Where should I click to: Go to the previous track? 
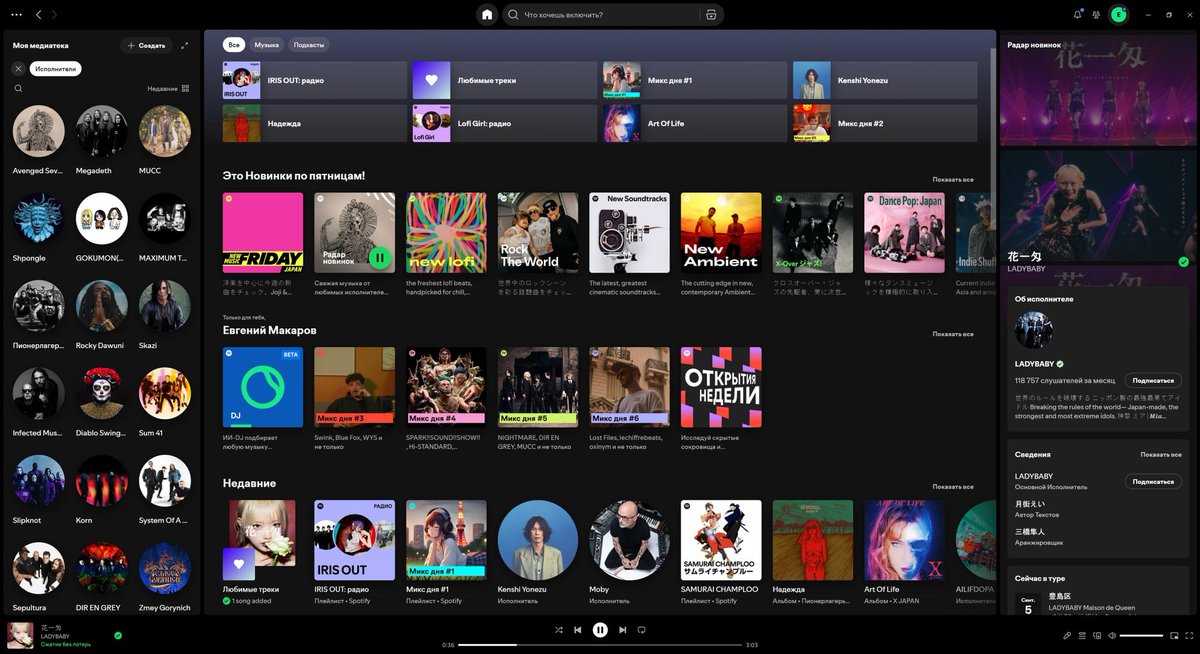coord(578,630)
